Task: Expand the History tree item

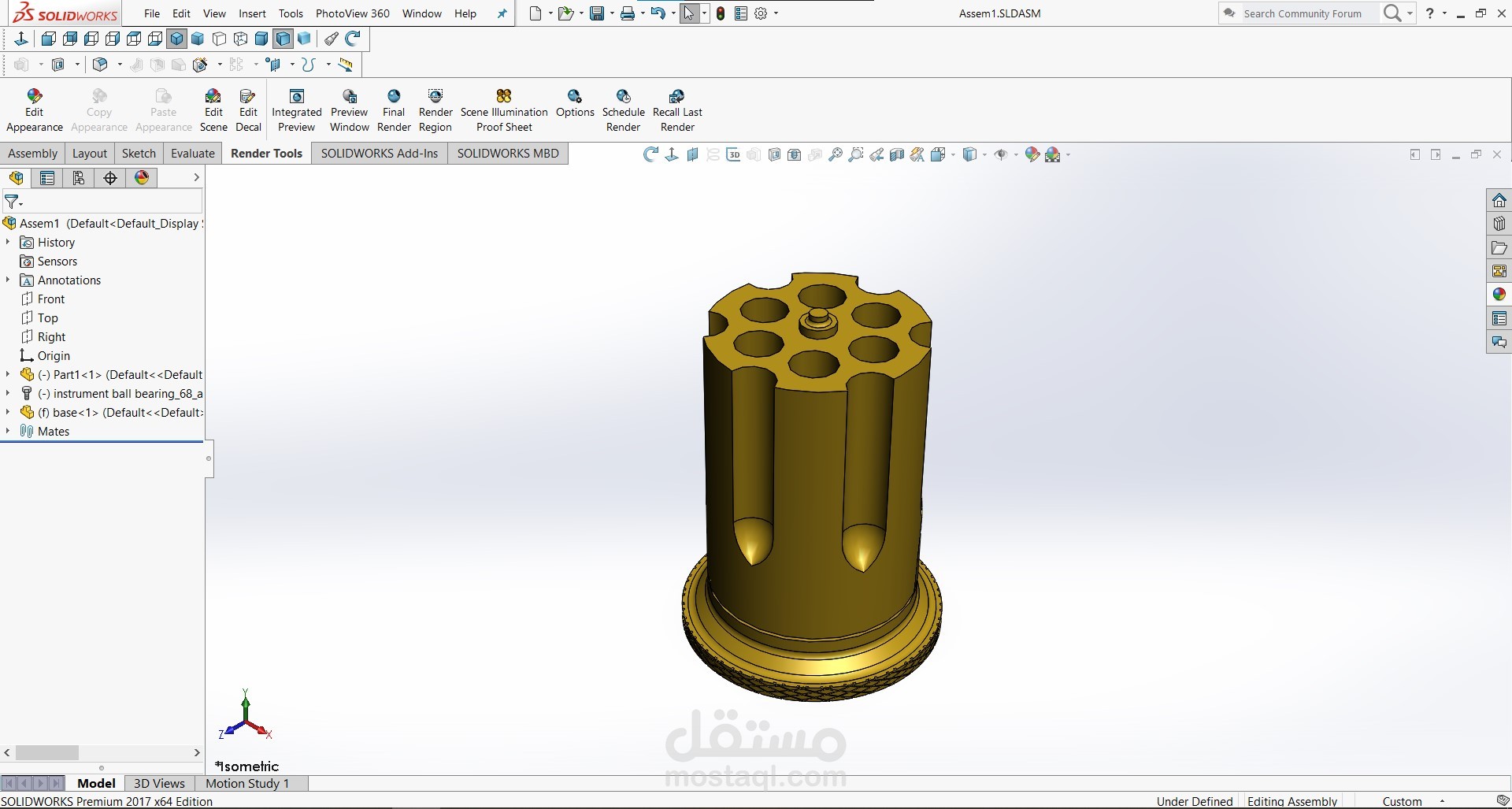Action: [x=8, y=242]
